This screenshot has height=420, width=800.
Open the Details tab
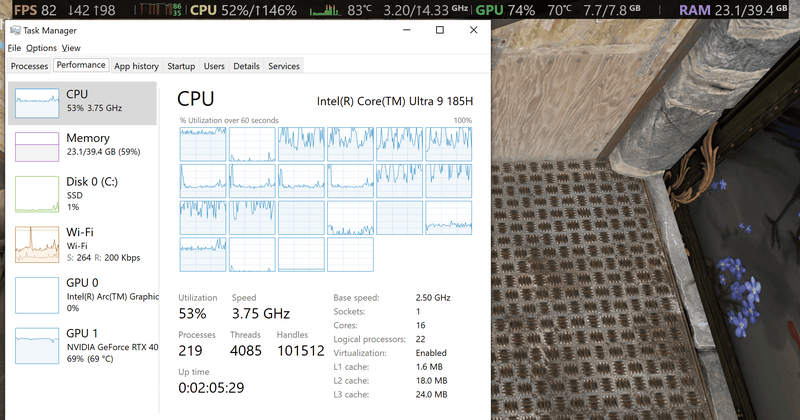click(246, 66)
